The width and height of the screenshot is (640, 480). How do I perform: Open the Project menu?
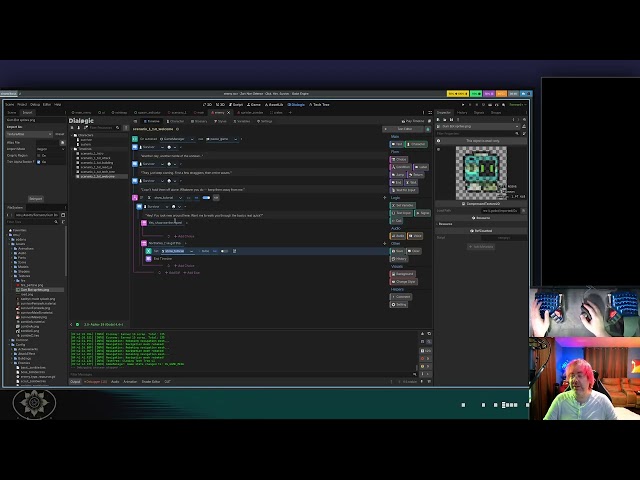[x=22, y=104]
